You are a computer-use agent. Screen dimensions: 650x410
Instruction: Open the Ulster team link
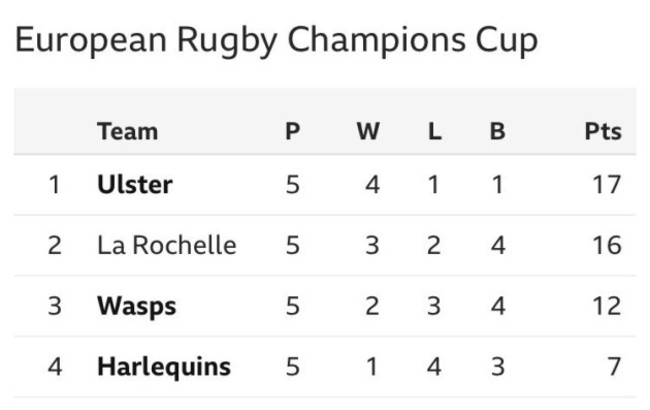point(135,185)
